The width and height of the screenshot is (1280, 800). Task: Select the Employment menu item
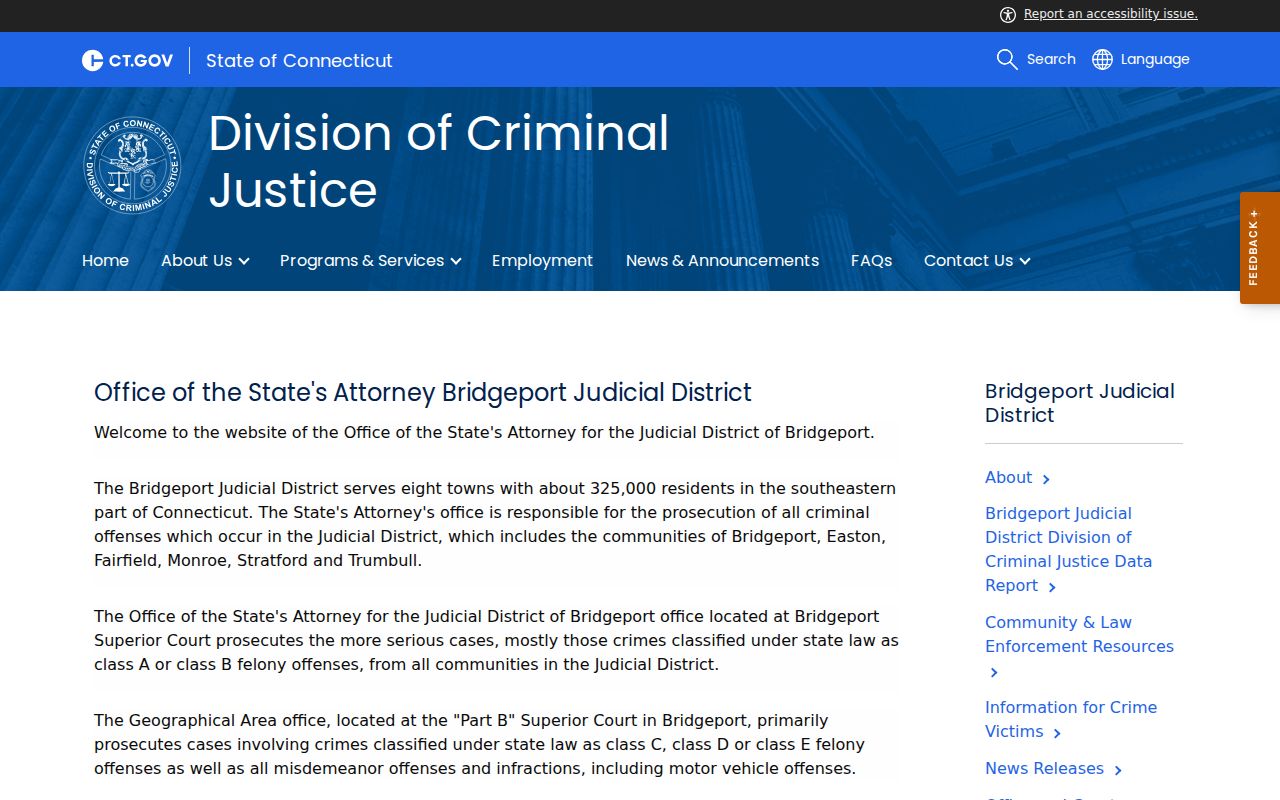tap(542, 260)
